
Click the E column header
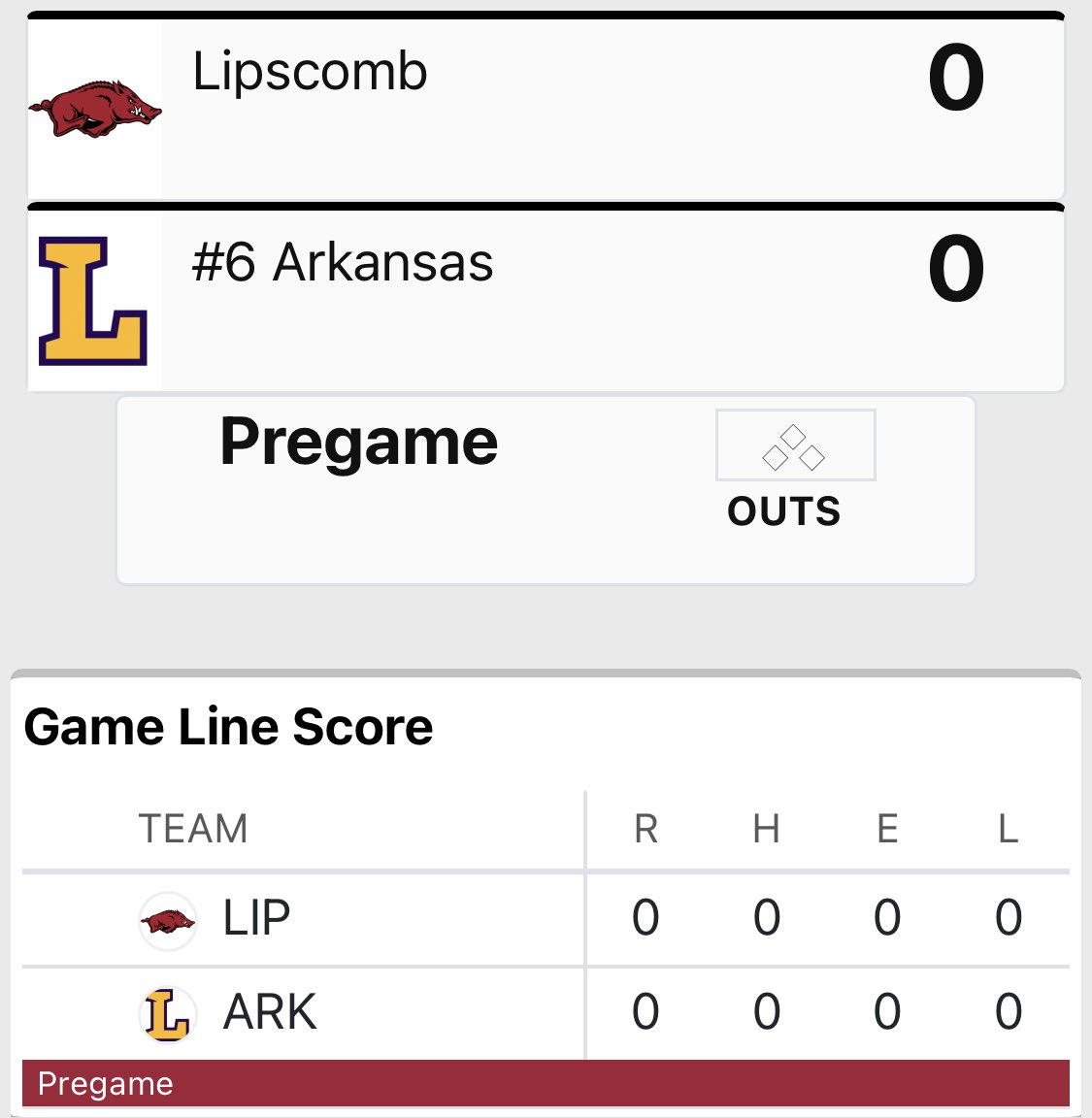[887, 829]
